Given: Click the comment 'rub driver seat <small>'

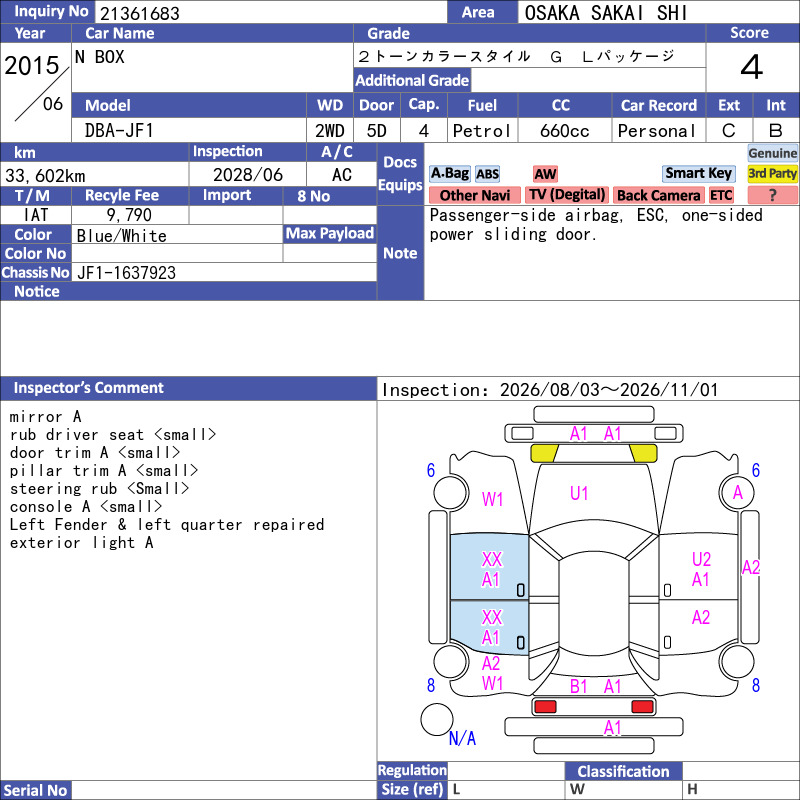Looking at the screenshot, I should click(x=113, y=435).
